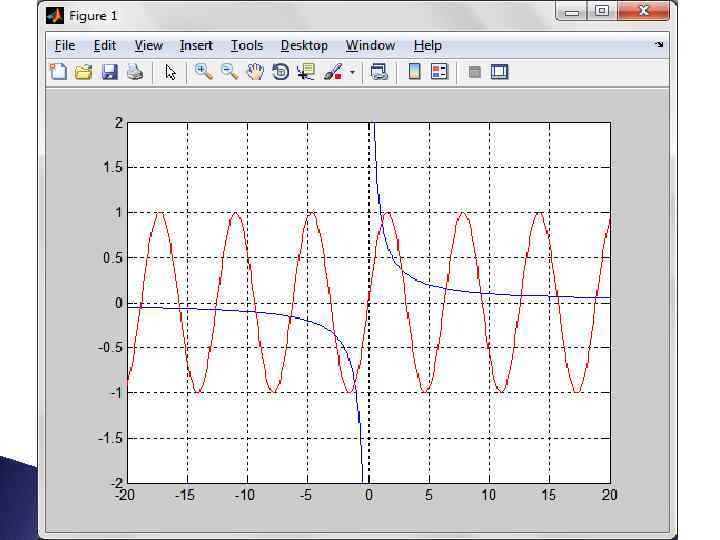The height and width of the screenshot is (540, 720).
Task: Open the Help menu
Action: [428, 45]
